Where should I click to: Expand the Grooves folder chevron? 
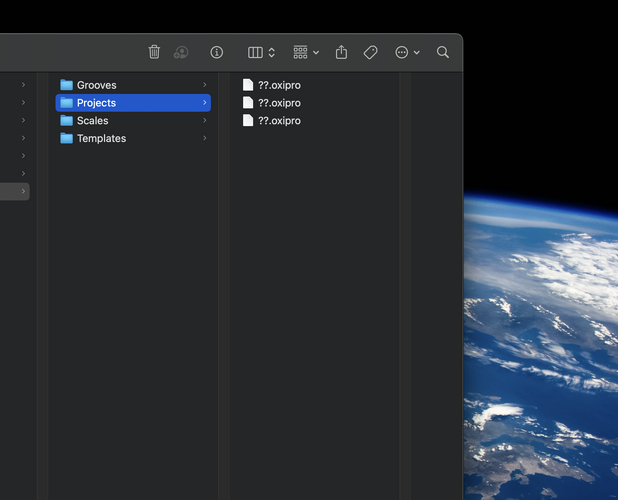tap(205, 85)
